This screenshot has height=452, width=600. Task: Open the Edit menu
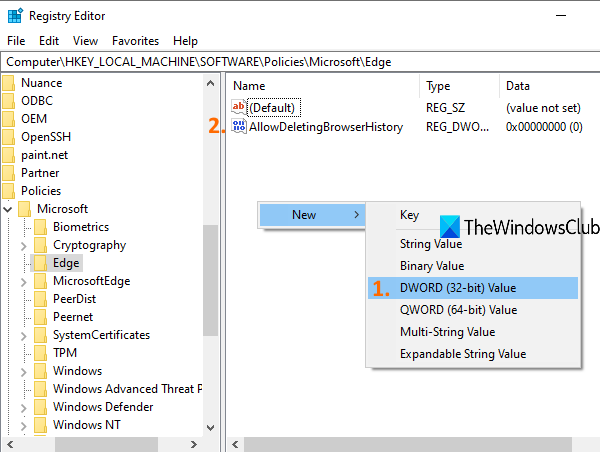pyautogui.click(x=49, y=41)
